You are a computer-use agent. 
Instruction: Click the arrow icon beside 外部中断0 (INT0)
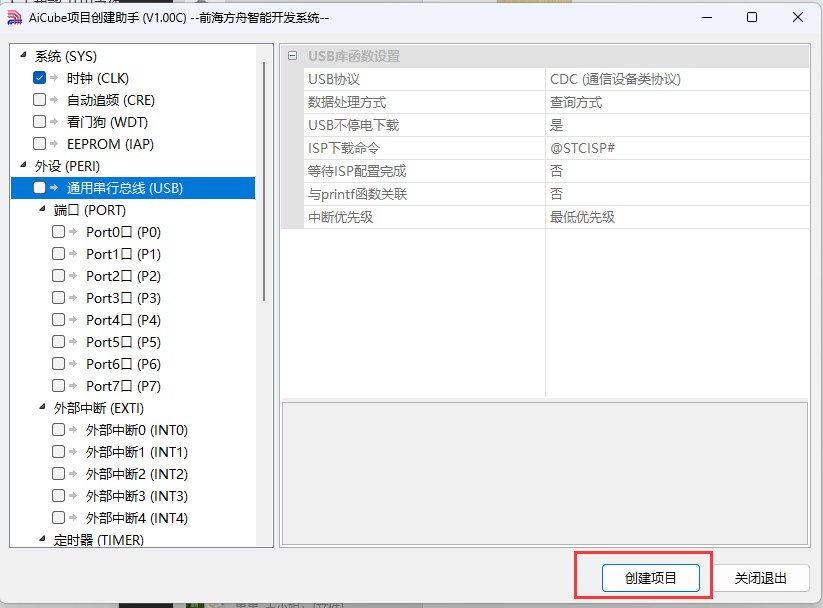tap(73, 429)
